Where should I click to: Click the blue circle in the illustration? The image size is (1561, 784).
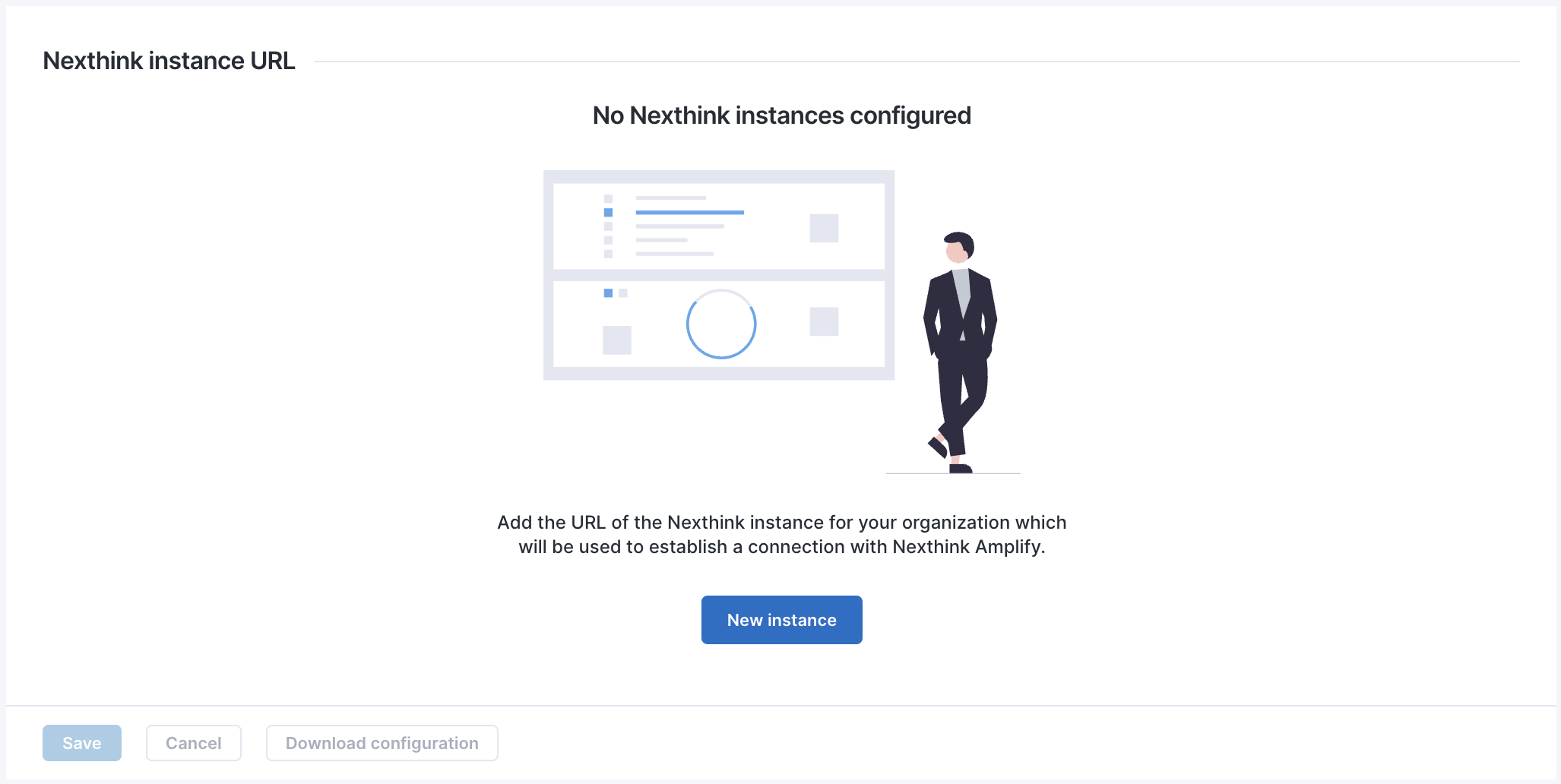[x=720, y=324]
